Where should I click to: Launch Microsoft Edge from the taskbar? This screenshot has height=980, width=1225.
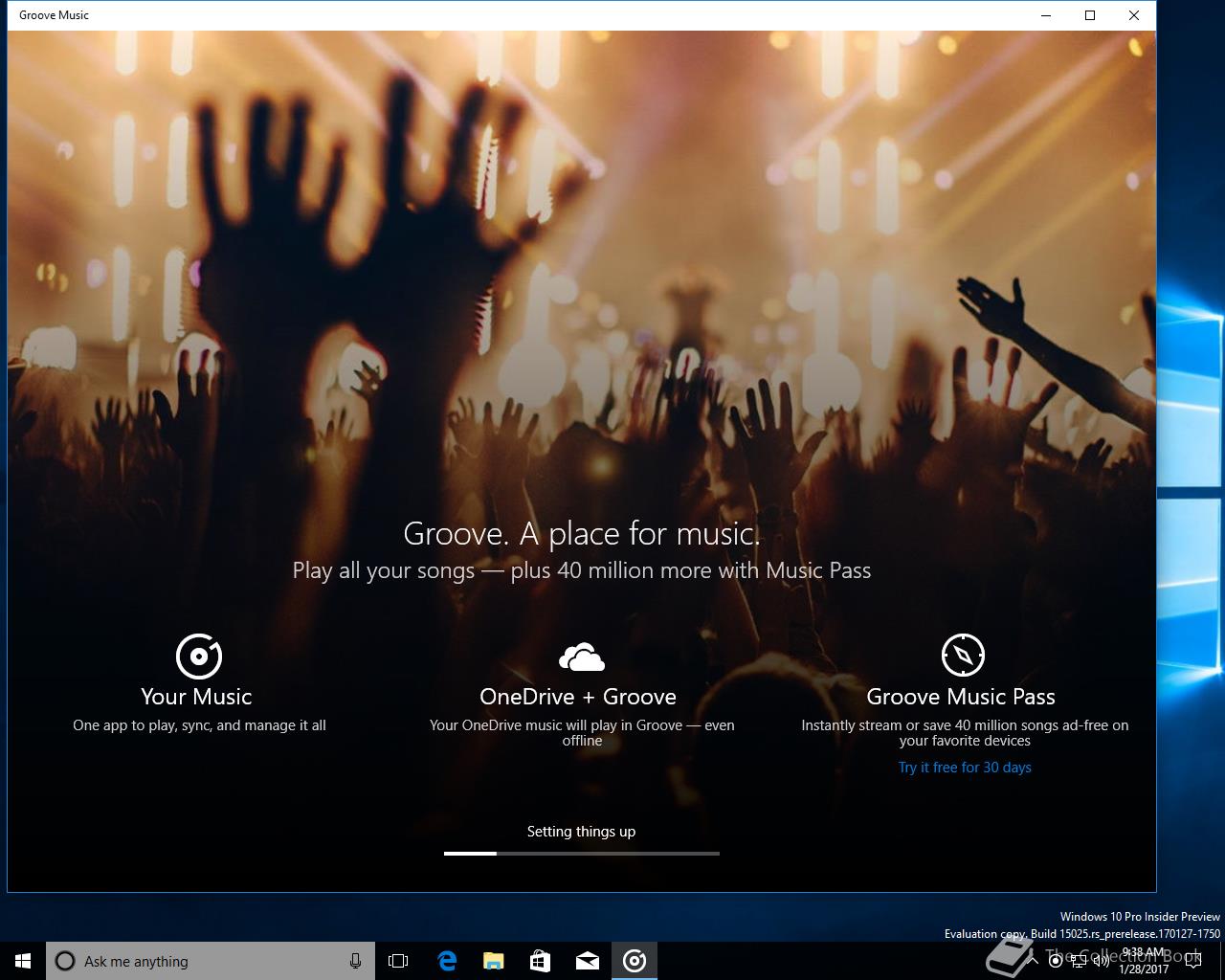coord(446,961)
